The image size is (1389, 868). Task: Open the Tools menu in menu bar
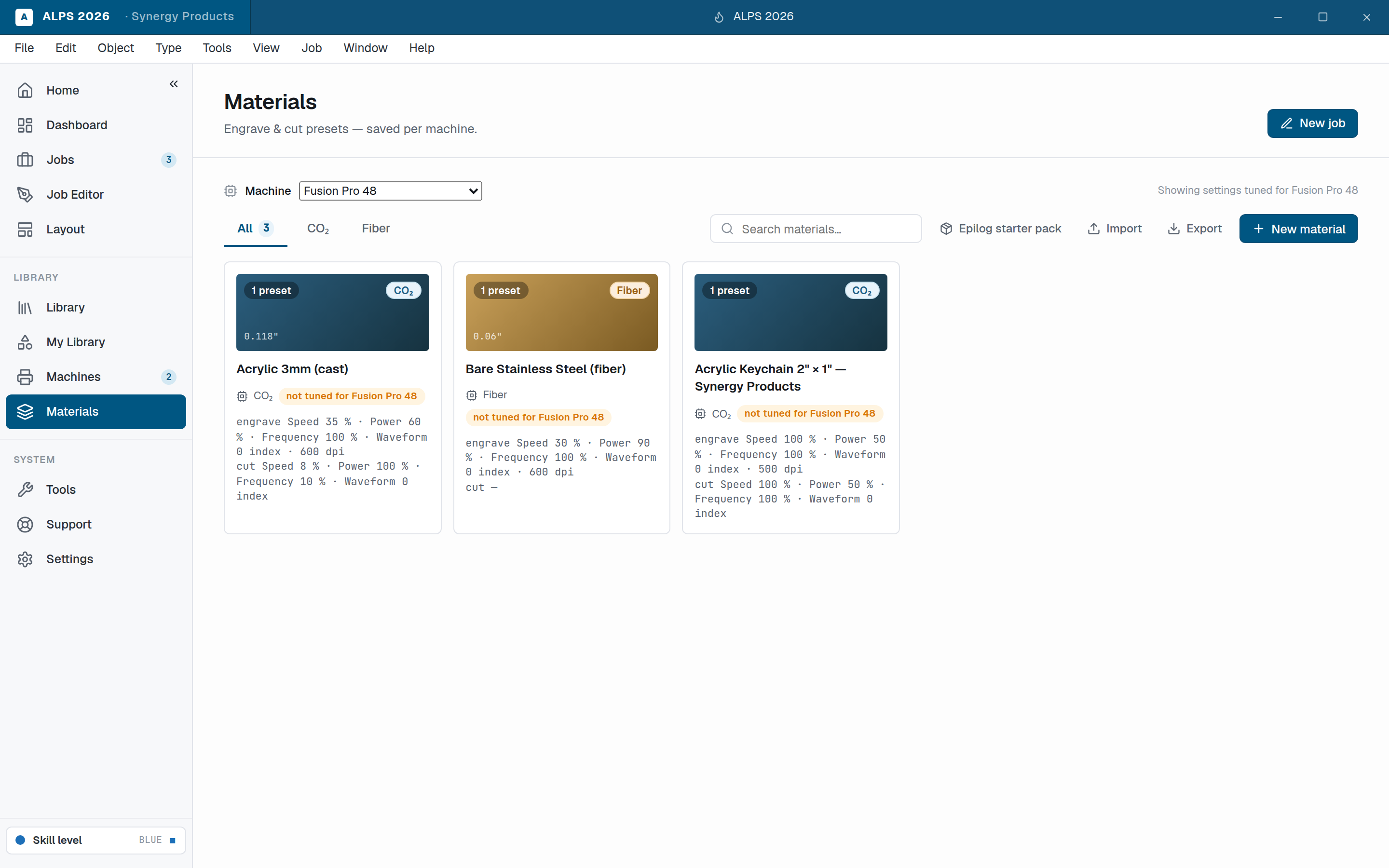(217, 48)
